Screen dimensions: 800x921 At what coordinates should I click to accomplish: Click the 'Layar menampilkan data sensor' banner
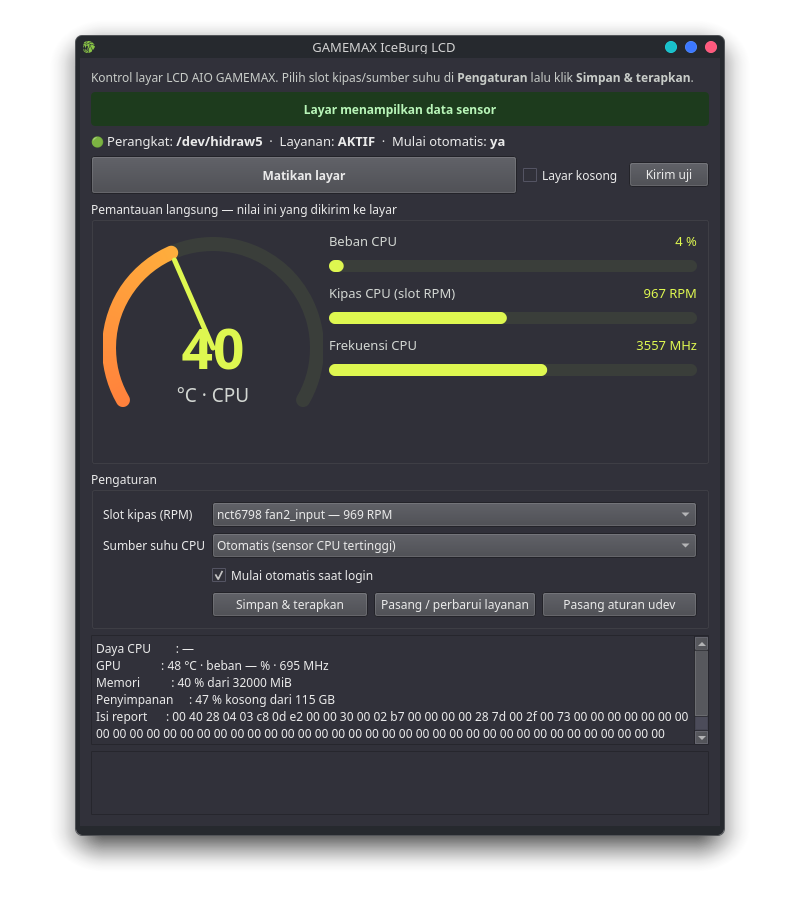pos(399,109)
